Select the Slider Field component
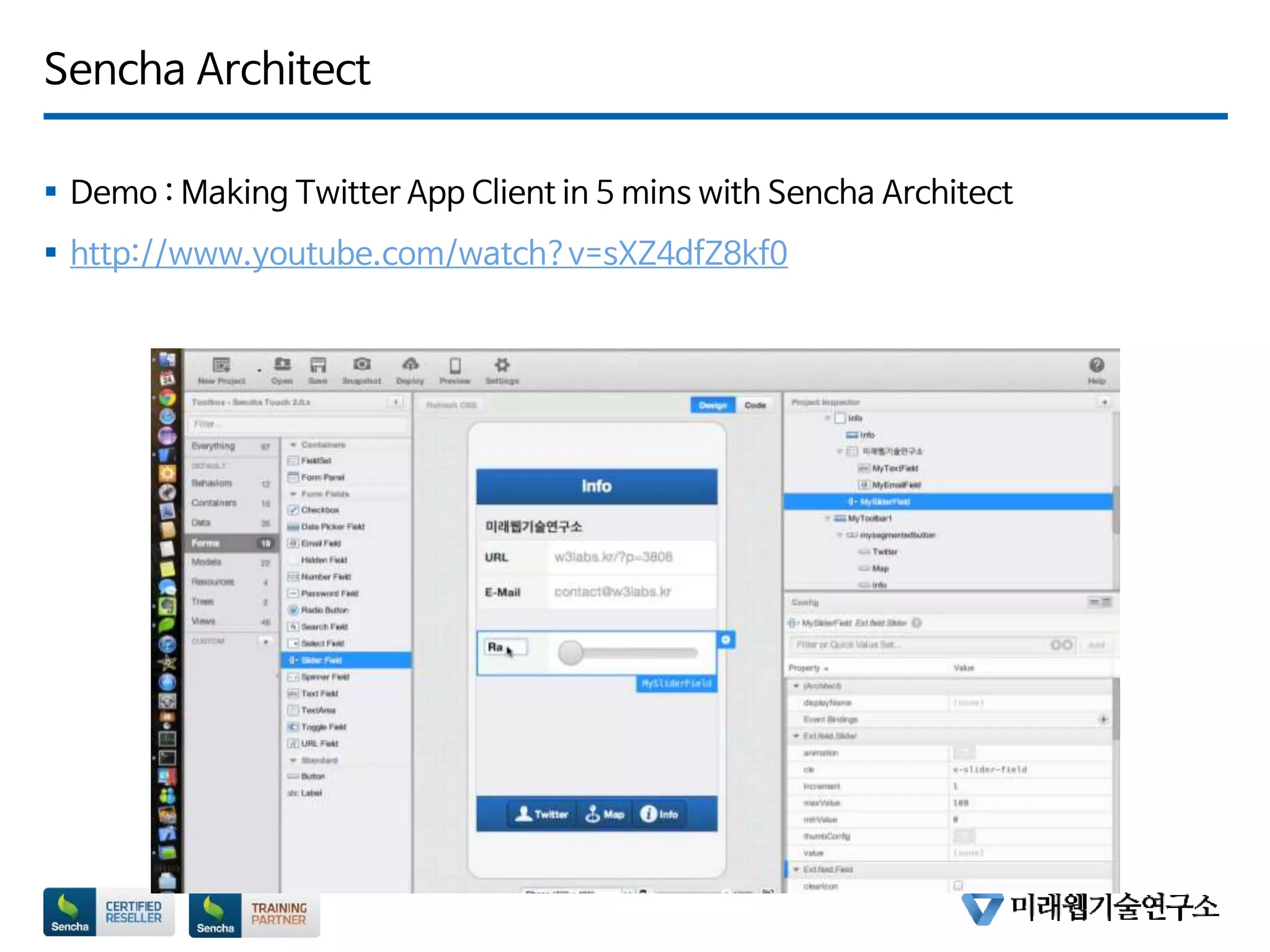 pos(346,661)
